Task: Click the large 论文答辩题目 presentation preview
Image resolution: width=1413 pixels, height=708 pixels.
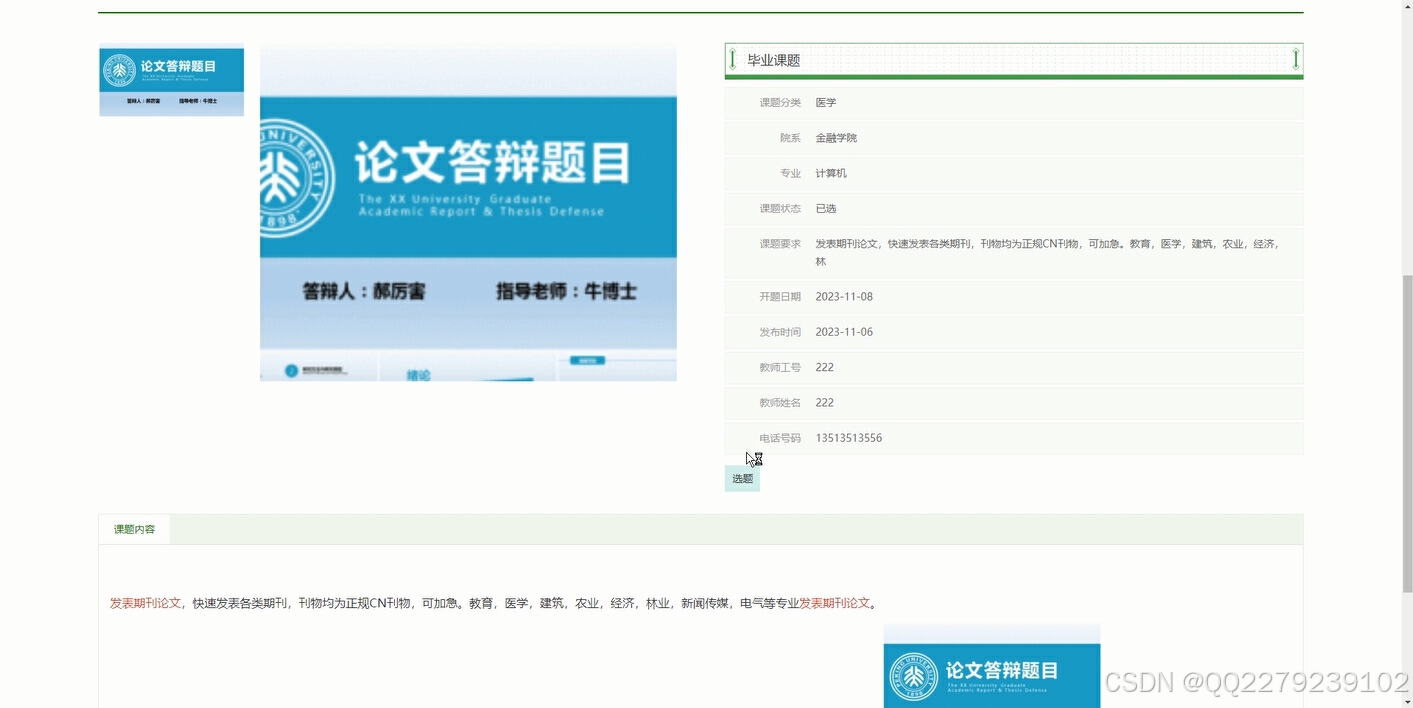Action: [467, 211]
